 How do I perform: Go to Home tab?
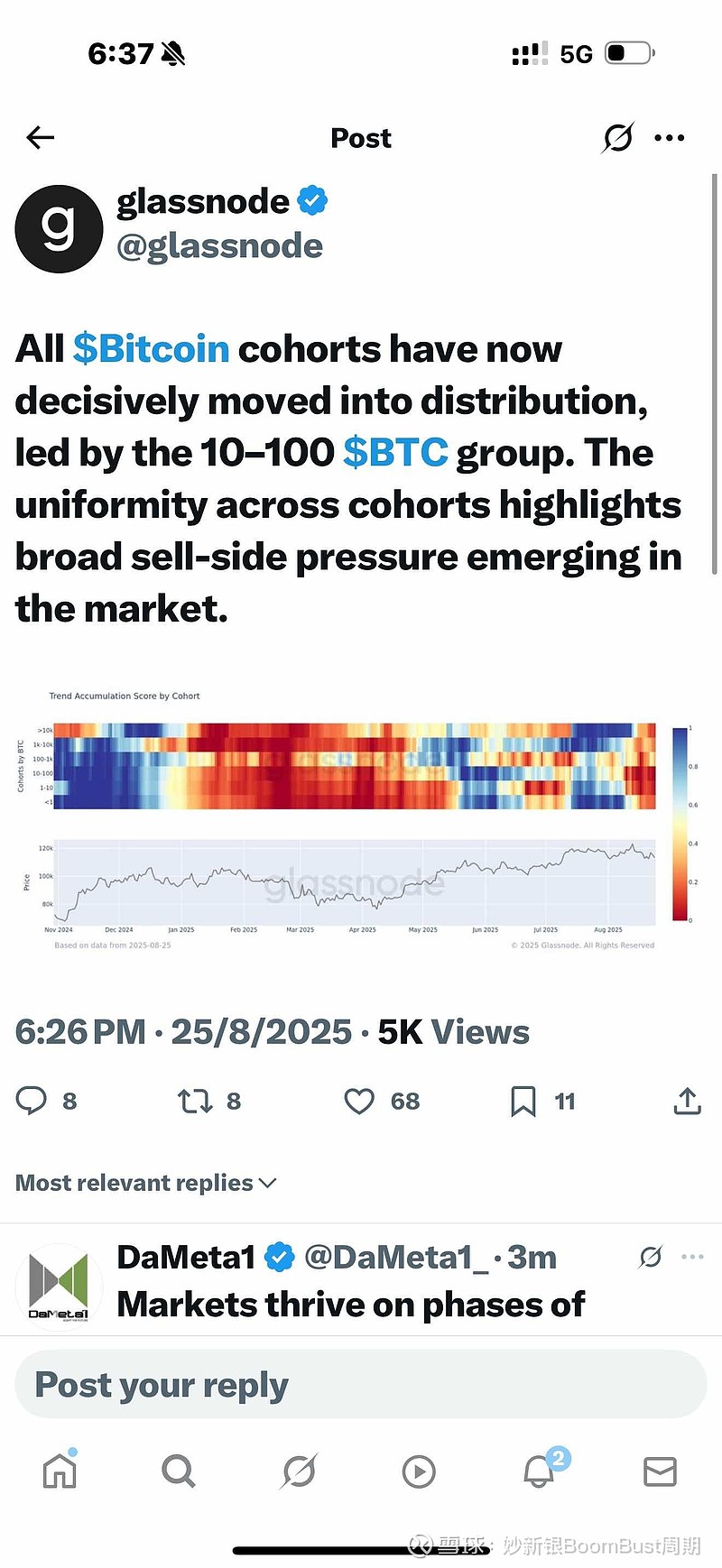[x=60, y=1471]
